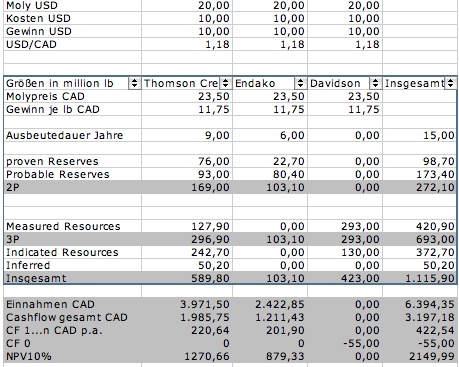Select the 'CF 1...n CAD p.a.' label
The image size is (459, 367).
[x=72, y=330]
